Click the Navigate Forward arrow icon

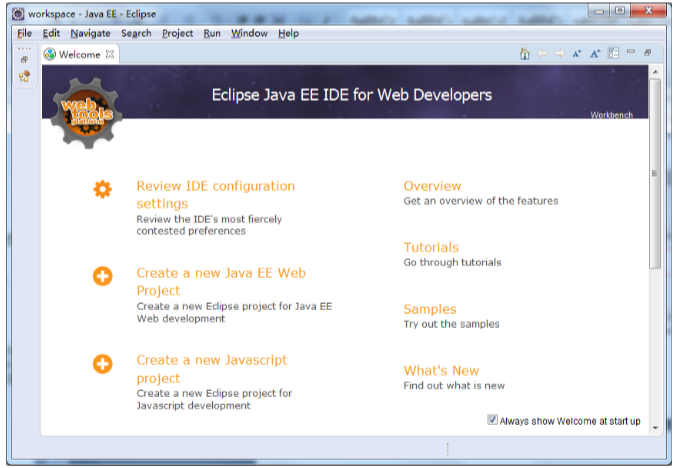click(560, 54)
